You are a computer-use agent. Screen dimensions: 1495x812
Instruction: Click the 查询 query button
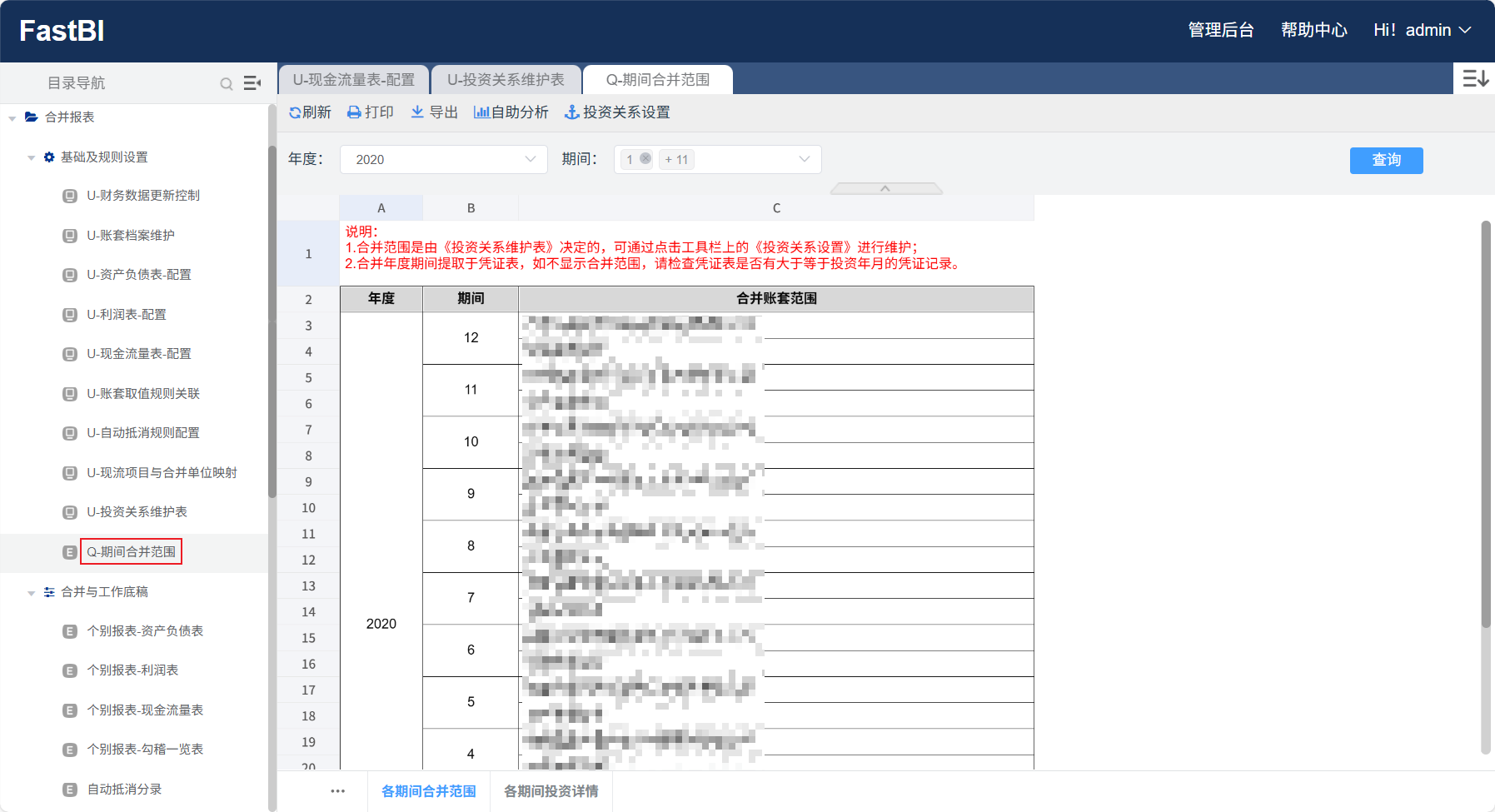tap(1386, 160)
